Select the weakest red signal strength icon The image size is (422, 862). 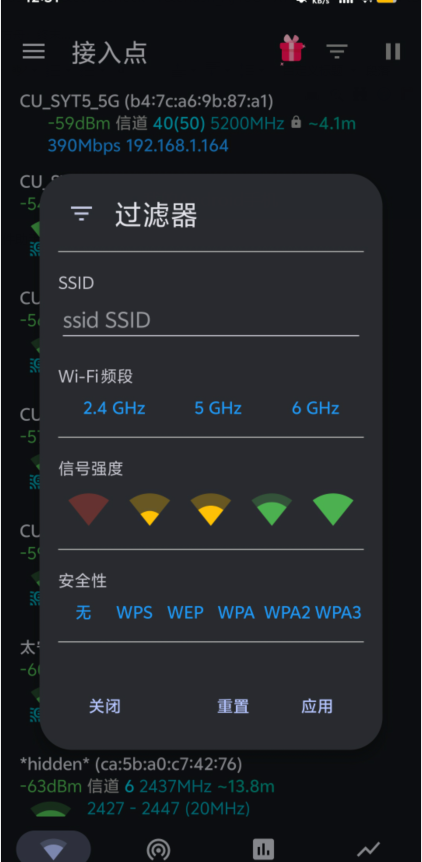click(x=88, y=509)
